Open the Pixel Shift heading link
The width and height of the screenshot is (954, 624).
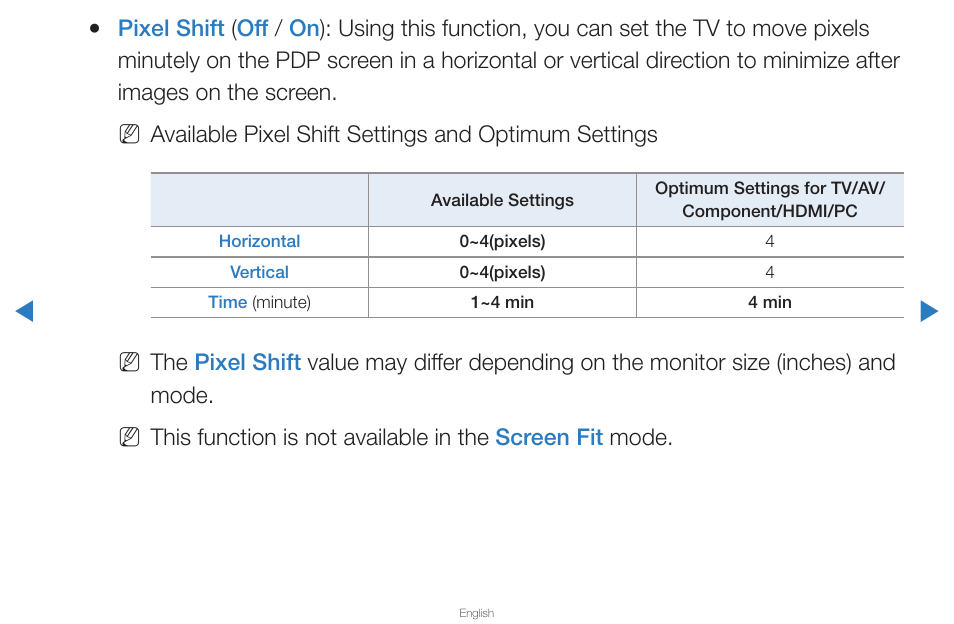click(x=171, y=29)
